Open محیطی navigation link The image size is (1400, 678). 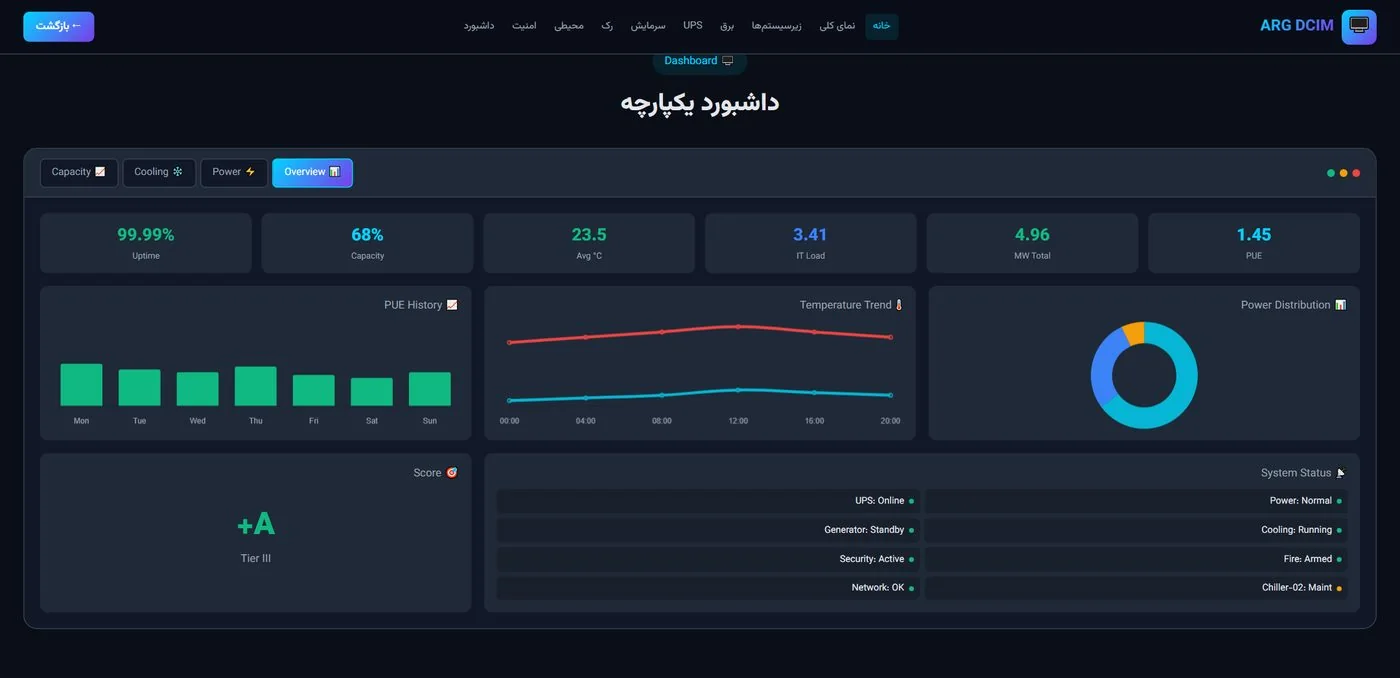tap(569, 26)
